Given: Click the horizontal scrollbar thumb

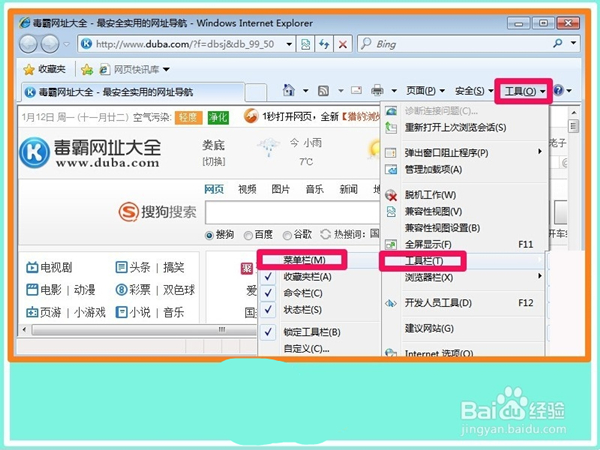Looking at the screenshot, I should click(145, 329).
